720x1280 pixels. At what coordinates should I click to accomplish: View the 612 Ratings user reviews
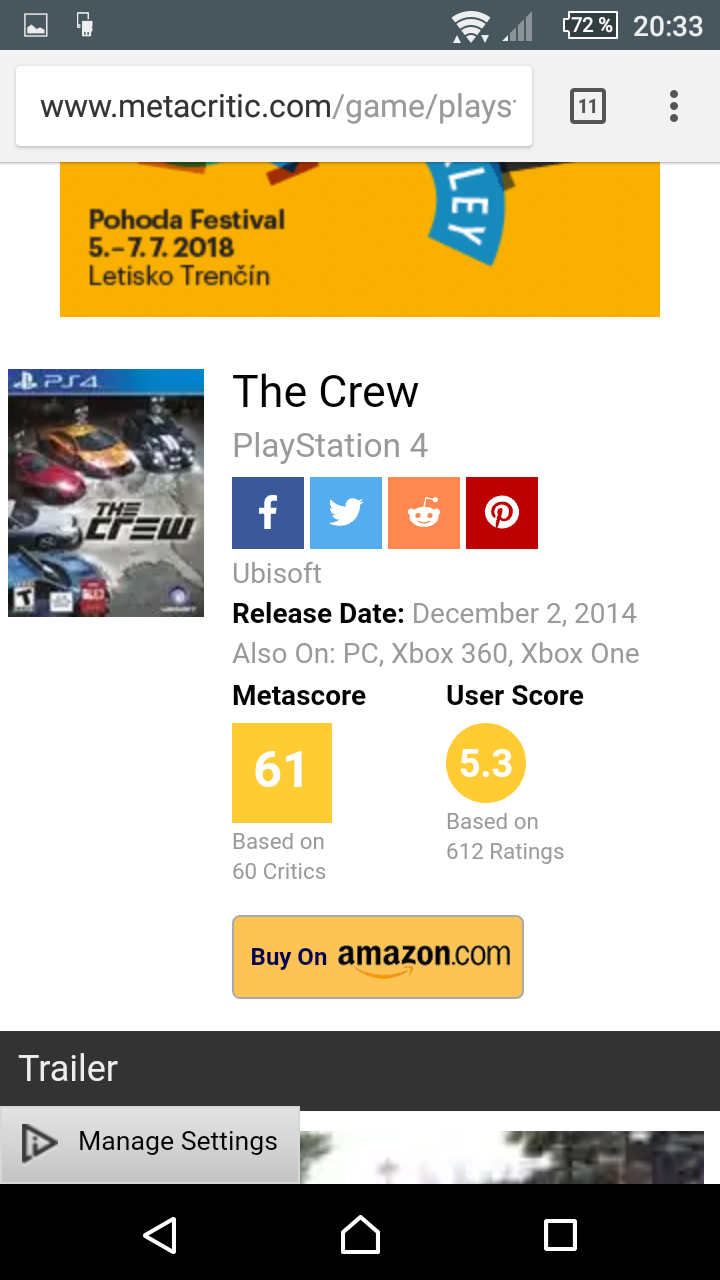505,851
